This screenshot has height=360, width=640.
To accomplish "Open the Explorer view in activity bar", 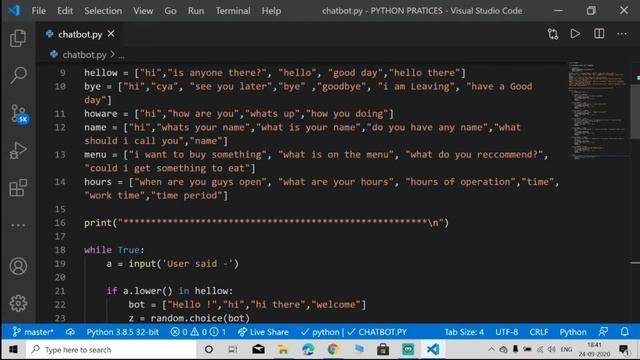I will (x=18, y=38).
